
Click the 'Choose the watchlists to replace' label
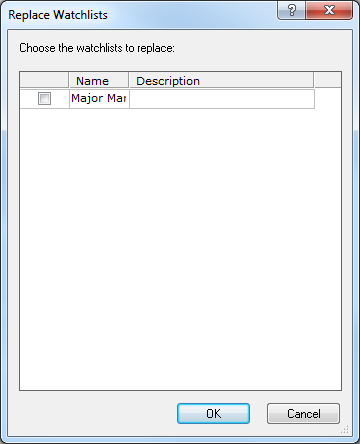(x=97, y=48)
